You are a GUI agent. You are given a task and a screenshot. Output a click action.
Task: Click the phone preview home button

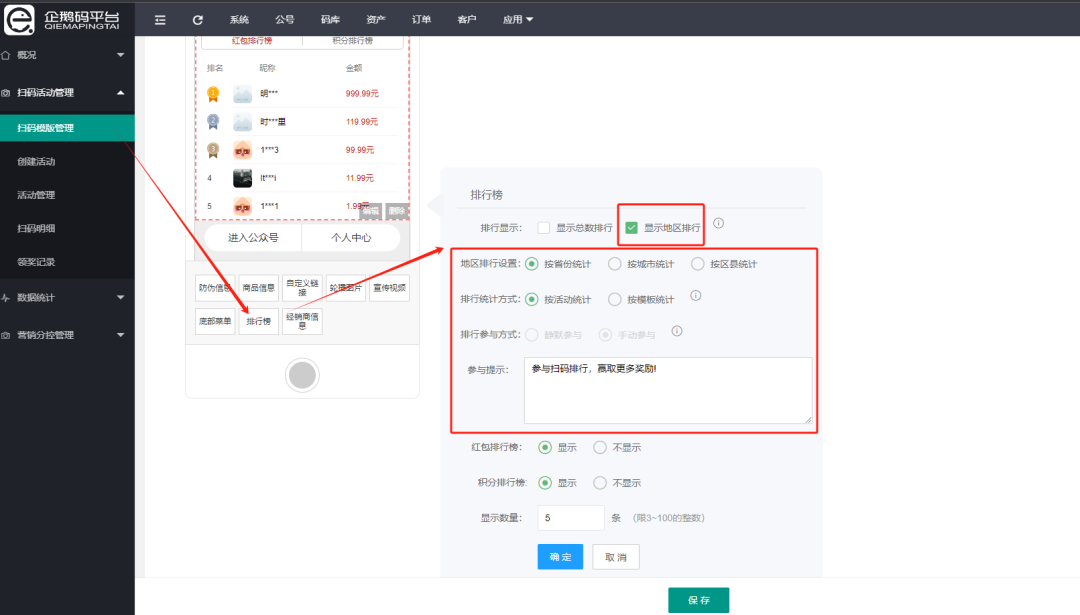302,375
